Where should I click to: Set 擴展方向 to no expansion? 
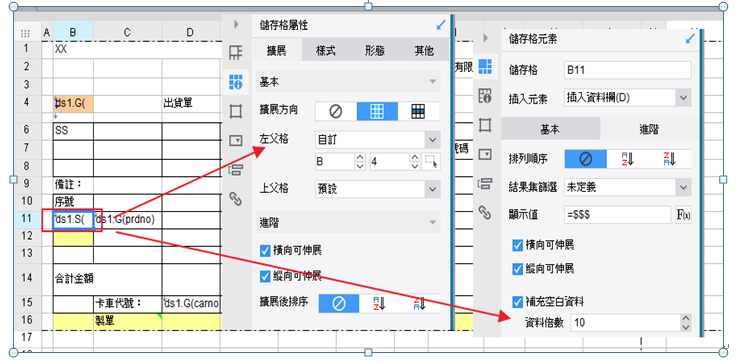(336, 111)
